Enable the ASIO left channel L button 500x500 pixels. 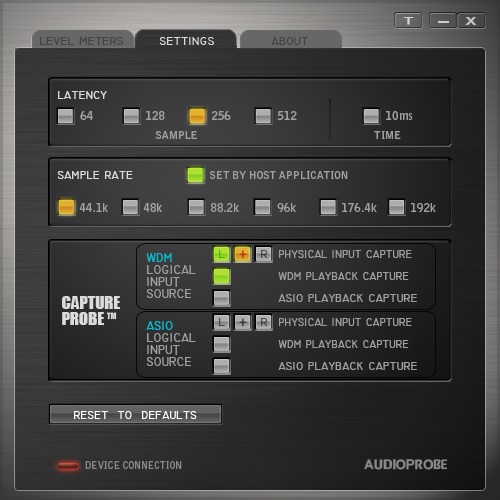222,323
